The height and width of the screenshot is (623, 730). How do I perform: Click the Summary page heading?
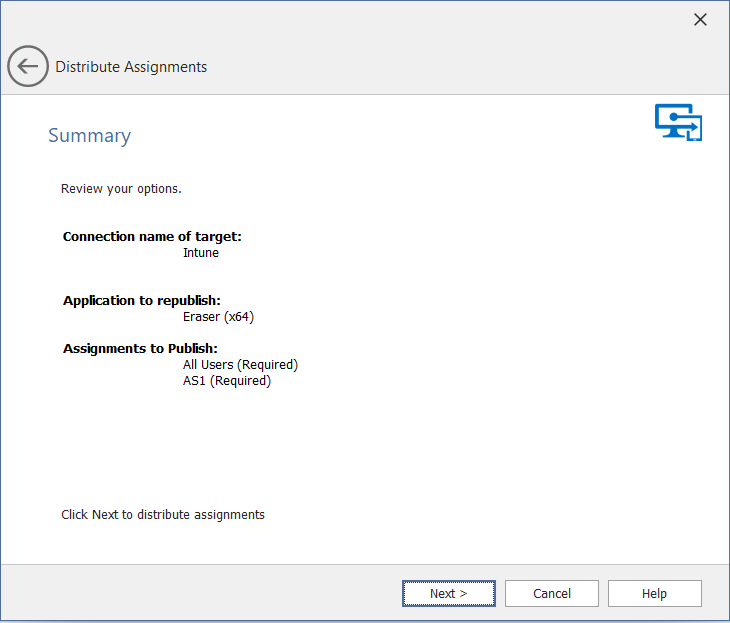coord(89,136)
